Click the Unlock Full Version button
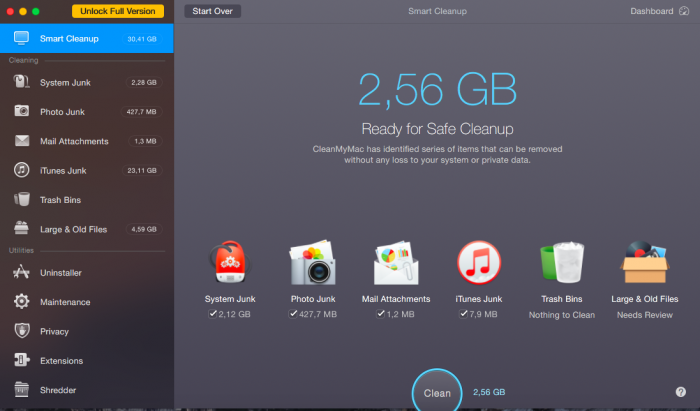The width and height of the screenshot is (700, 411). pyautogui.click(x=118, y=11)
